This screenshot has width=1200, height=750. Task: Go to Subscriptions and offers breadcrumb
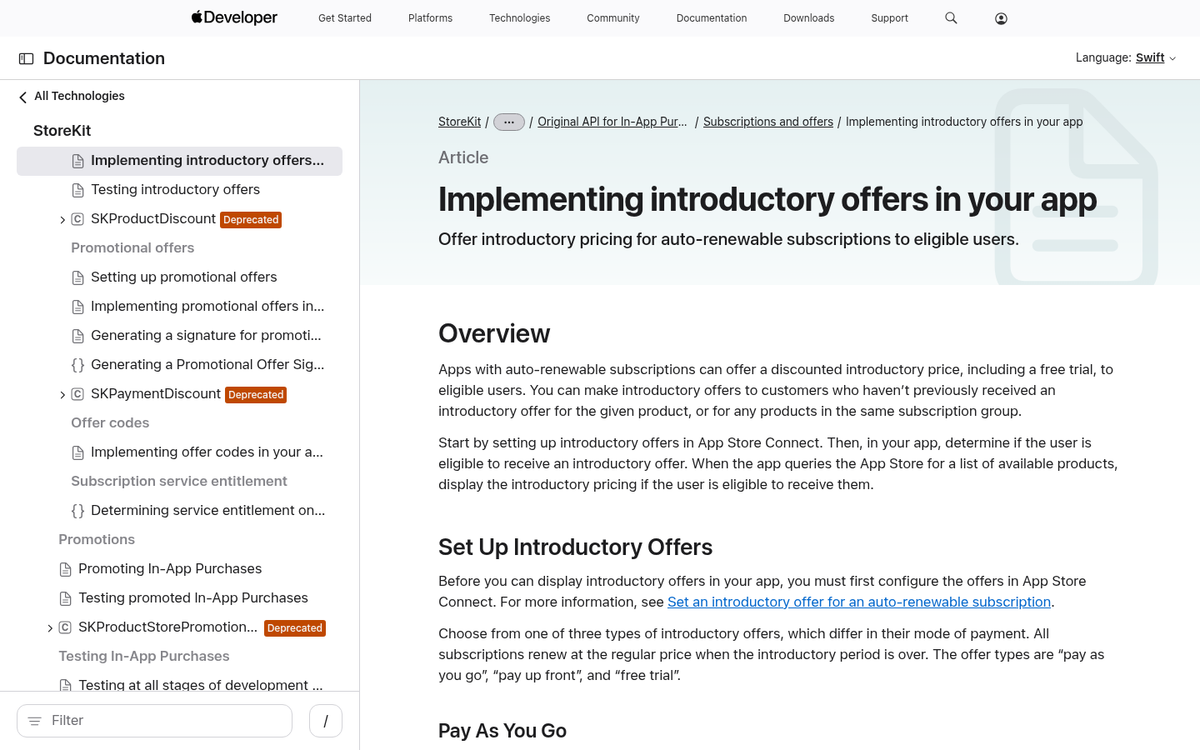pos(768,122)
